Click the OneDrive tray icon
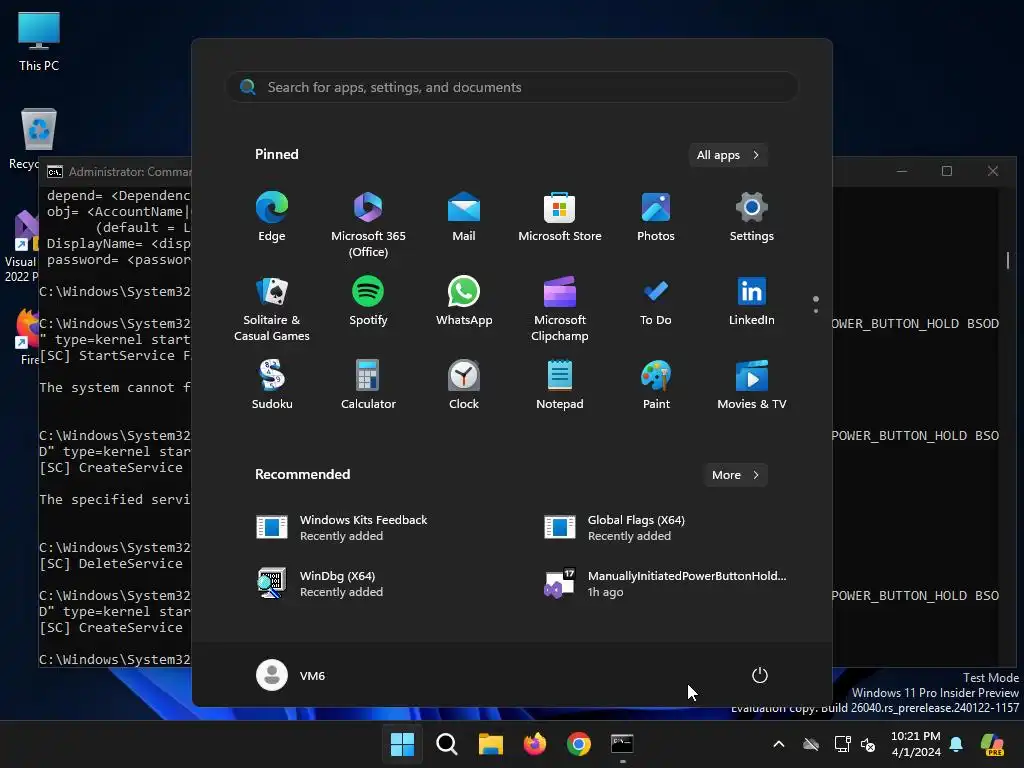This screenshot has height=768, width=1024. pos(811,744)
